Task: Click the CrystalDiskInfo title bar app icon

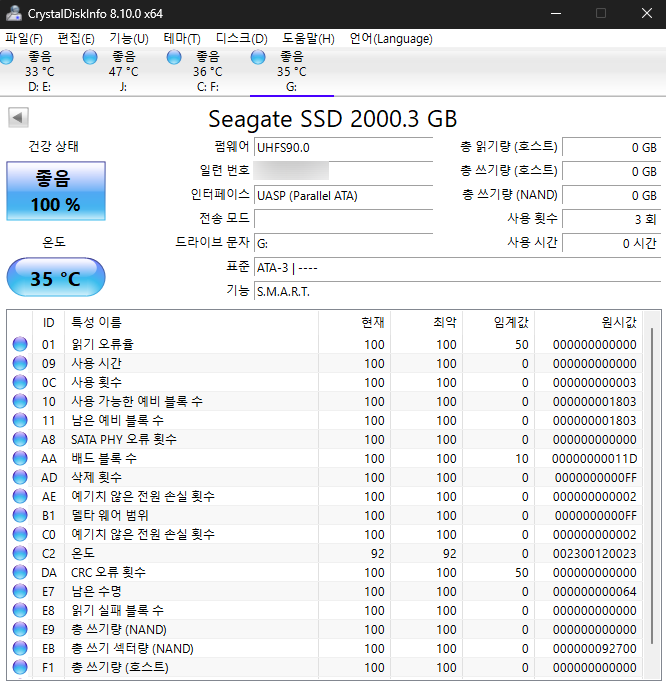Action: (13, 13)
